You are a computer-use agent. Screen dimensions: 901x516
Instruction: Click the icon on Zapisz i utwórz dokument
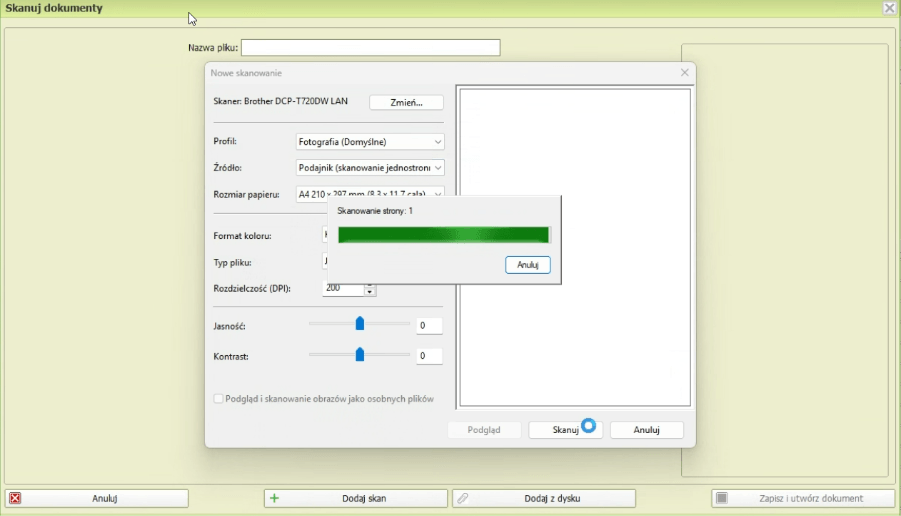click(722, 498)
